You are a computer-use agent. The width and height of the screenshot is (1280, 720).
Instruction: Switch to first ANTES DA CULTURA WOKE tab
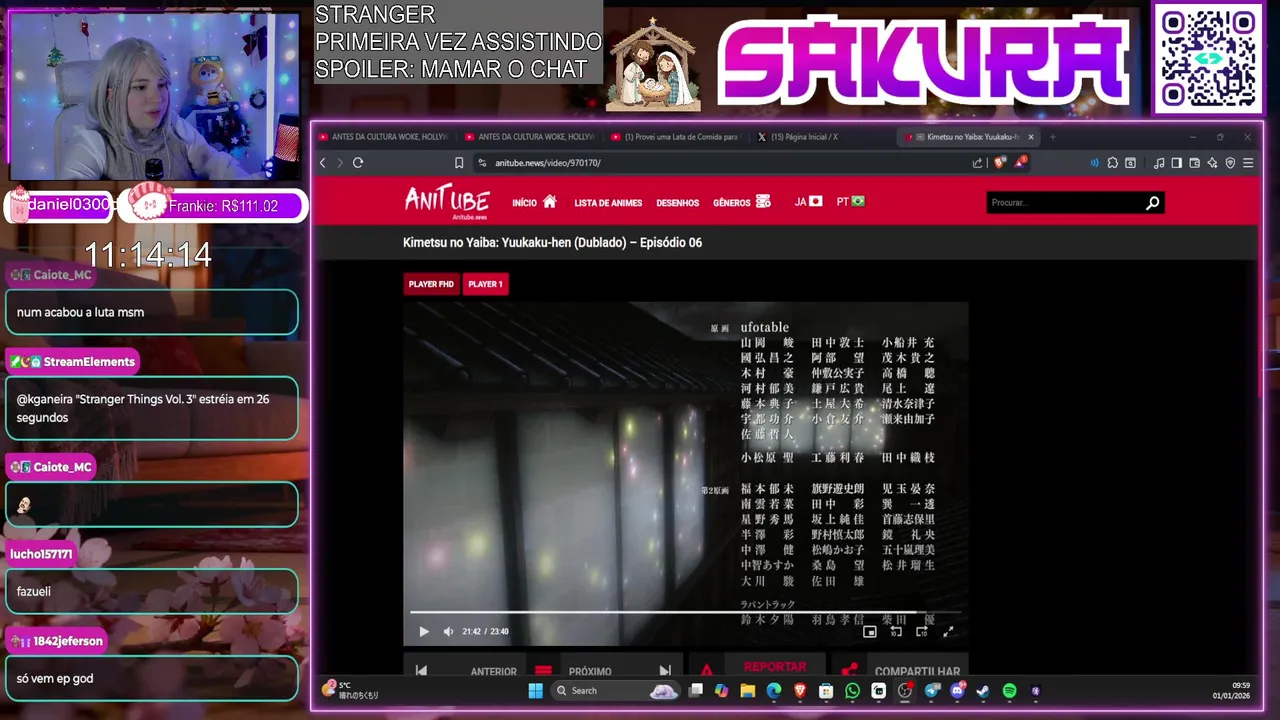tap(383, 137)
